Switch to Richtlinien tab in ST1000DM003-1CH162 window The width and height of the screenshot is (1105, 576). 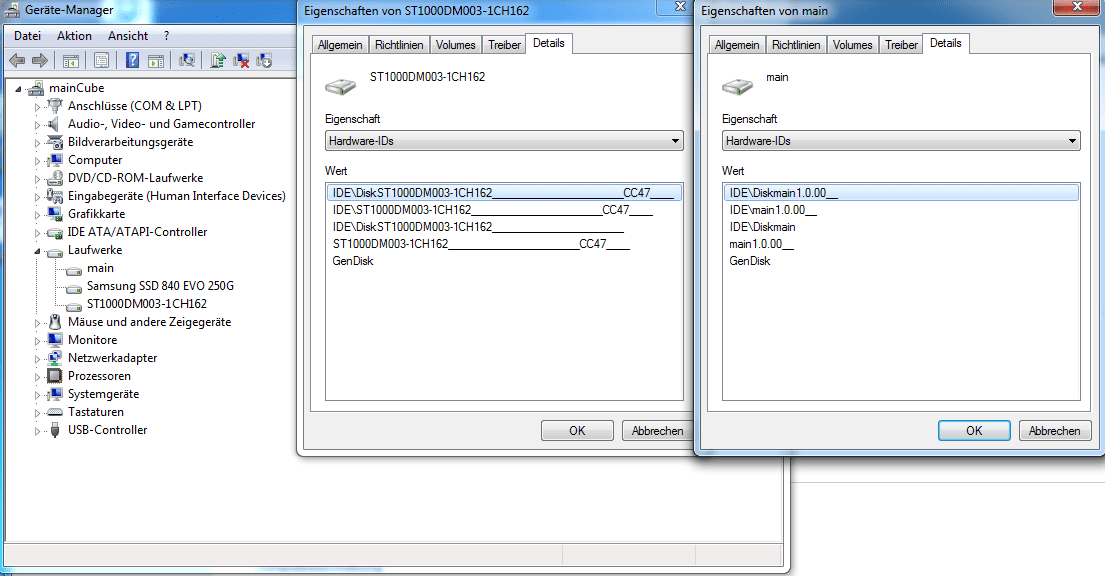pos(399,44)
